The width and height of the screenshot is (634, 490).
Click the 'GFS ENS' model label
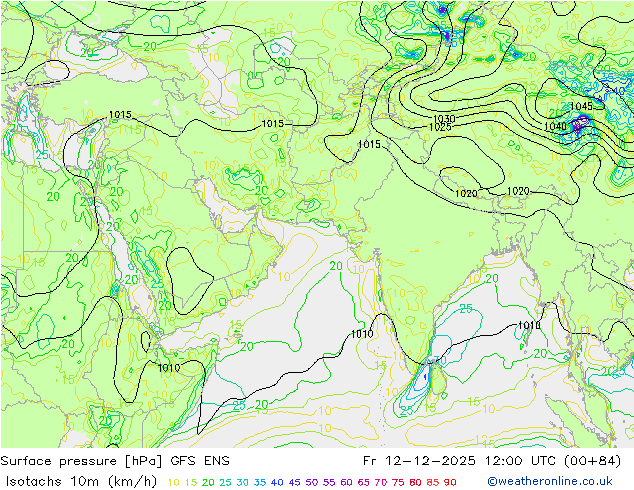click(x=200, y=461)
